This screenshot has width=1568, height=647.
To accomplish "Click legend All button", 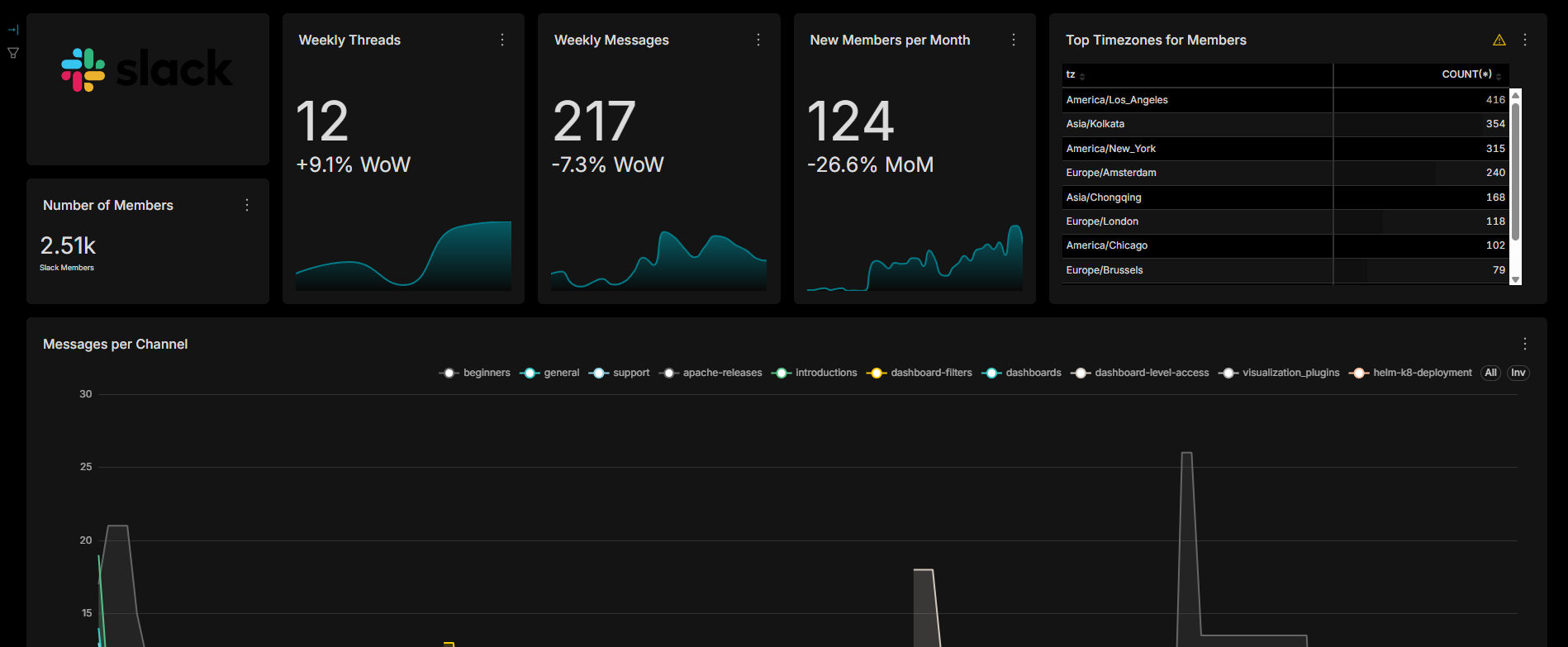I will coord(1490,373).
